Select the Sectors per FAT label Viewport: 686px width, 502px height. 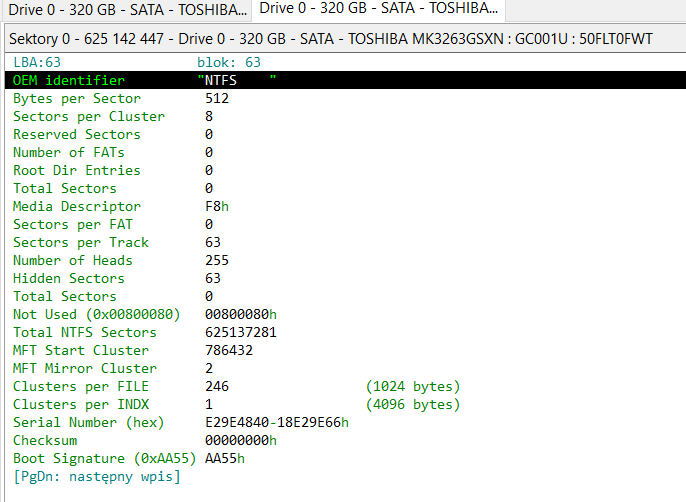73,224
